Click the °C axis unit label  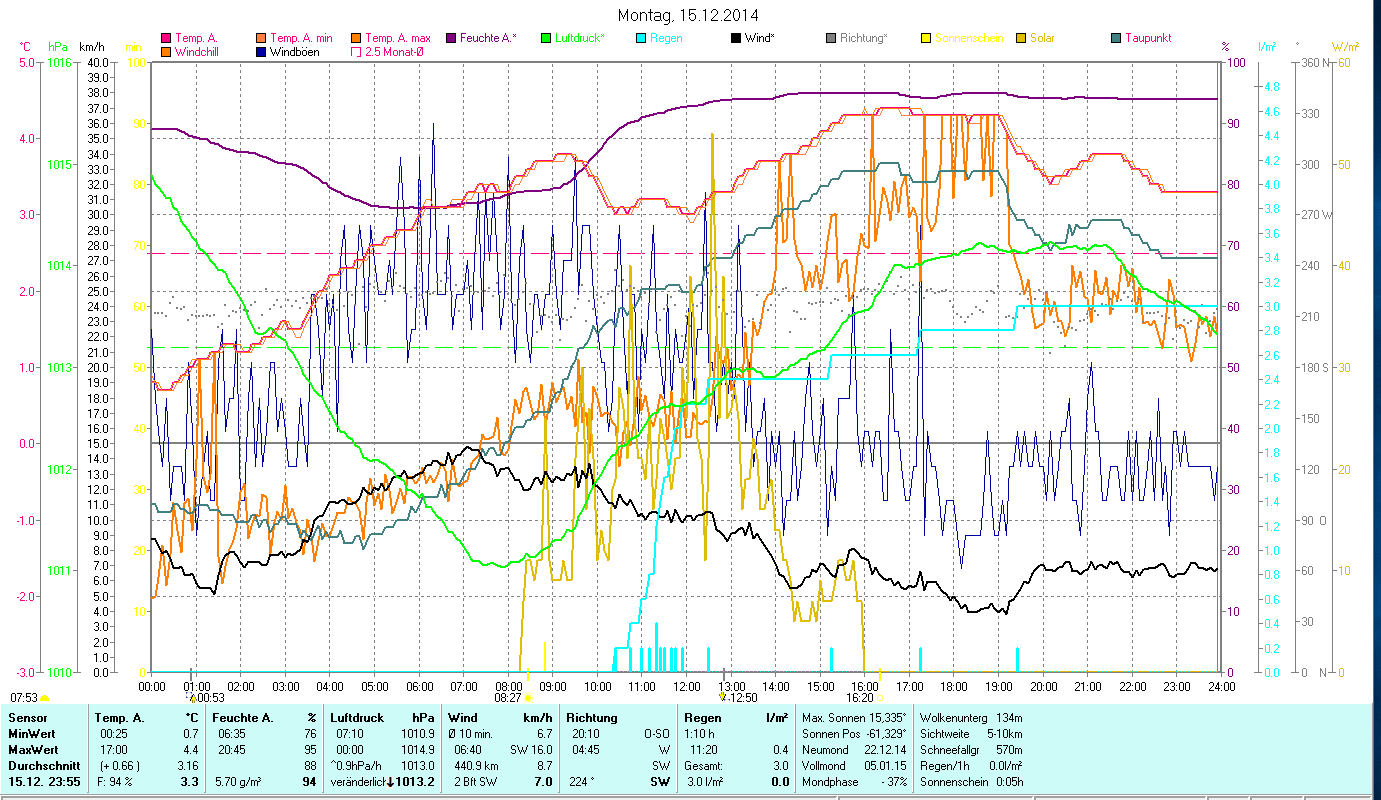(x=26, y=47)
